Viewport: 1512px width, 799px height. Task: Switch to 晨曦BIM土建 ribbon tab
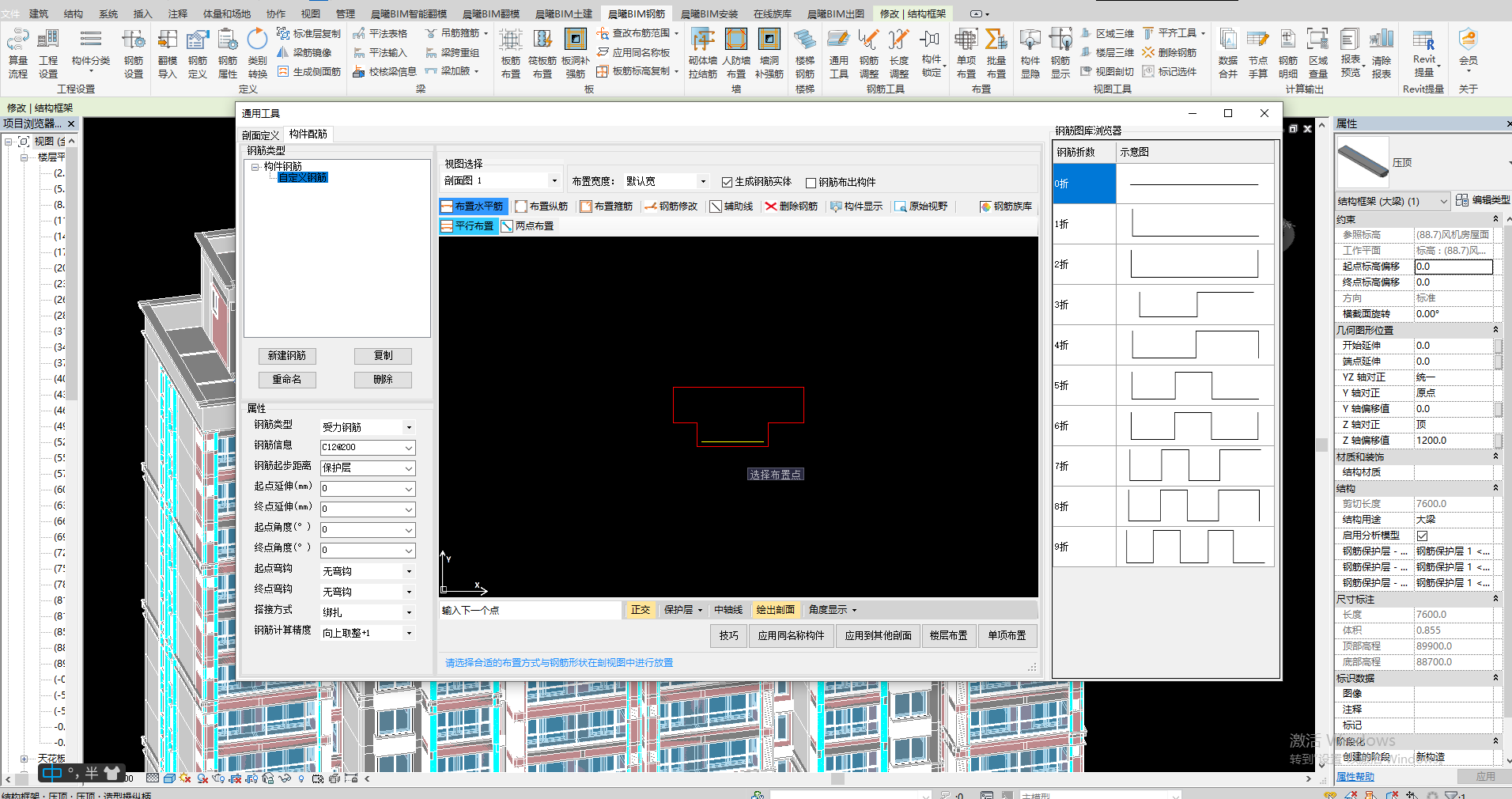point(563,13)
